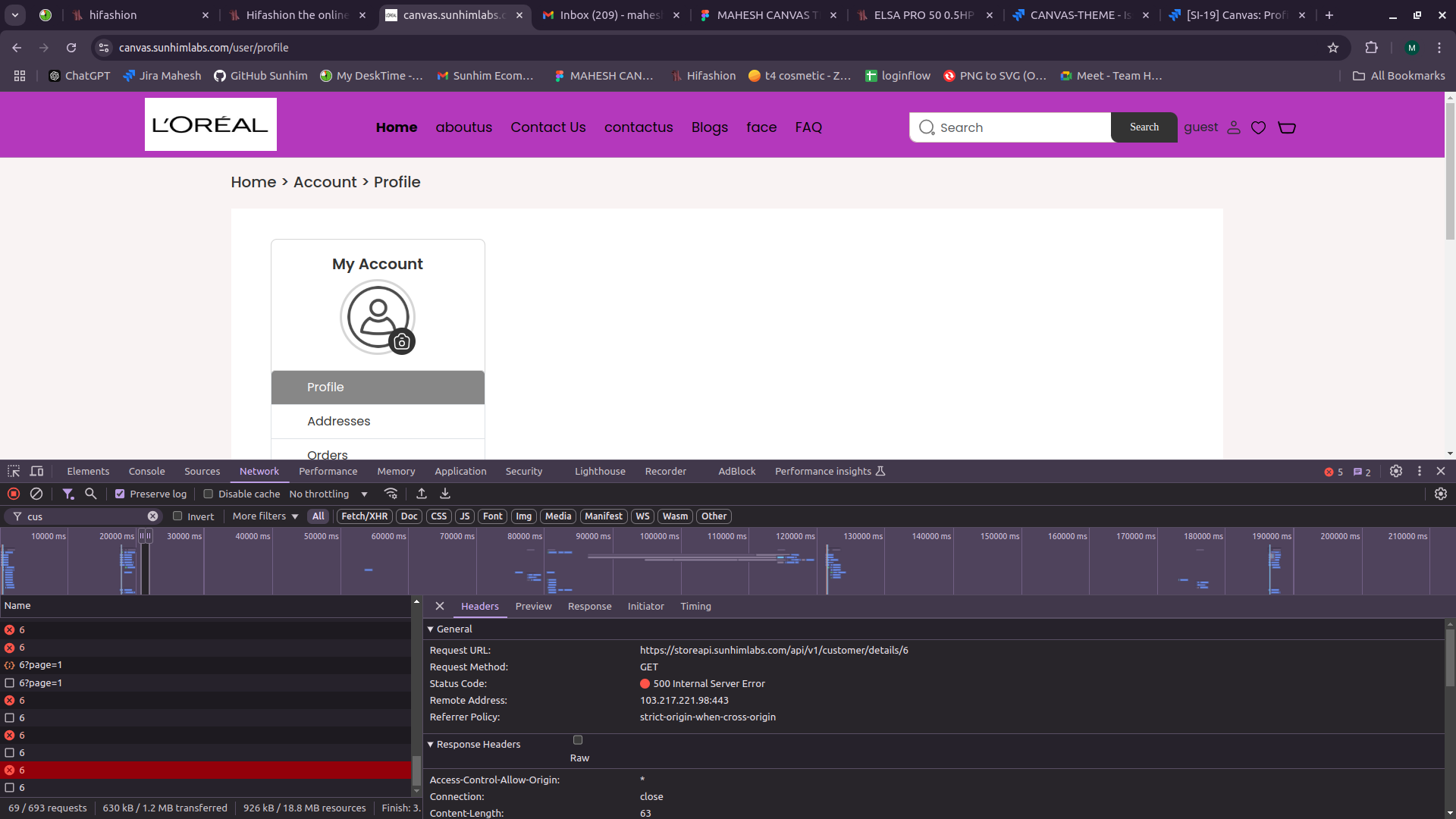Go back to the previous page
The width and height of the screenshot is (1456, 819).
[17, 48]
